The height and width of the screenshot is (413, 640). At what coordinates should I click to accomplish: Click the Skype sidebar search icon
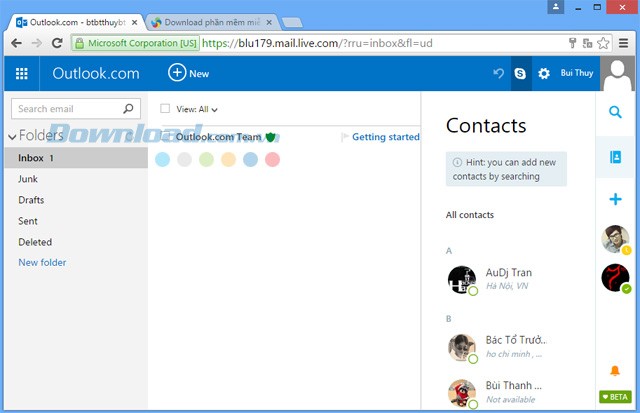[616, 112]
